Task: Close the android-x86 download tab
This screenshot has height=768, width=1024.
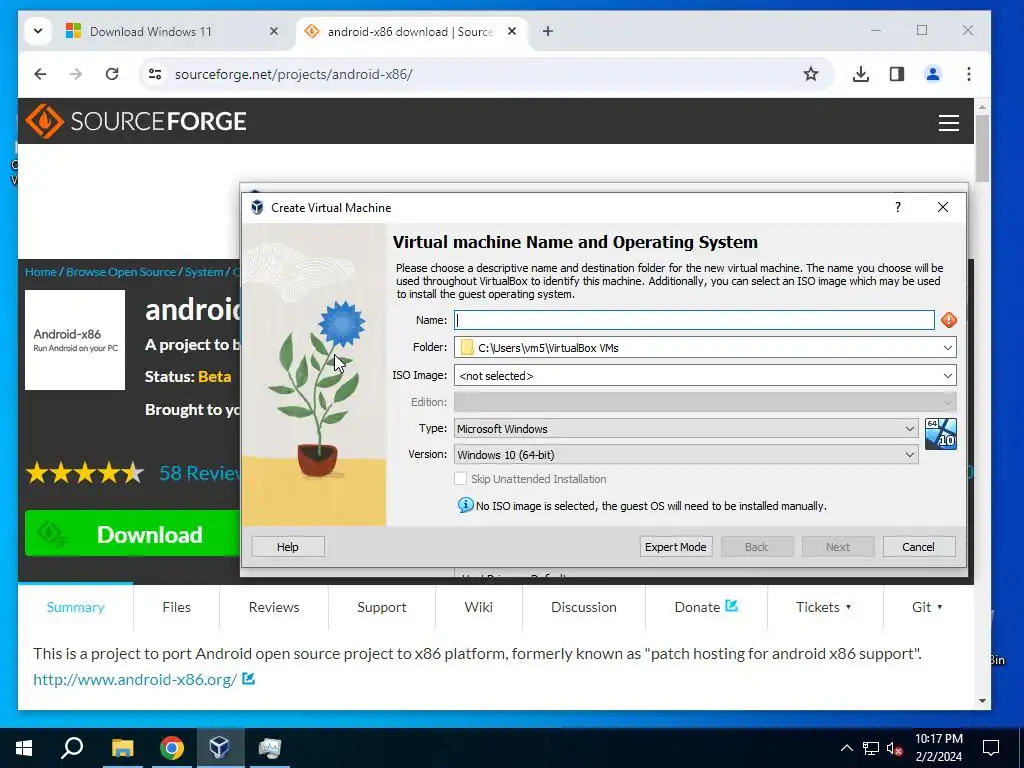Action: click(512, 31)
